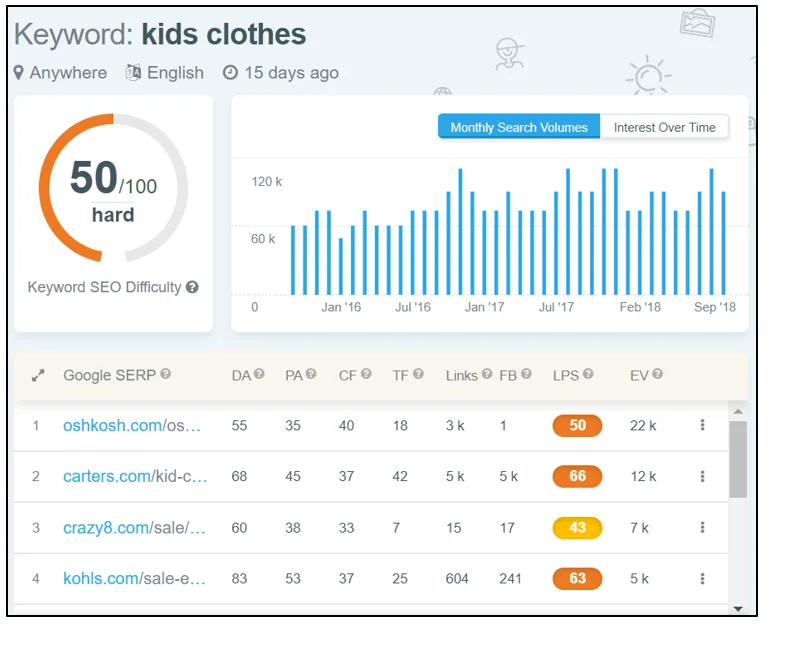Click the orange SEO difficulty gauge
The height and width of the screenshot is (658, 804).
(x=113, y=188)
